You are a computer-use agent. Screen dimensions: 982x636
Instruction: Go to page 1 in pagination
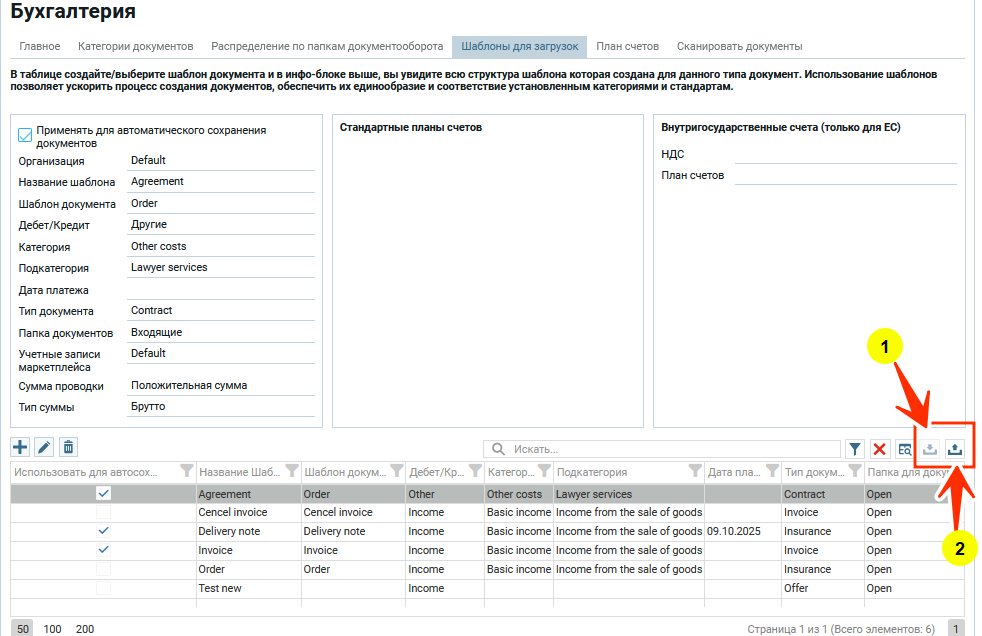[956, 629]
